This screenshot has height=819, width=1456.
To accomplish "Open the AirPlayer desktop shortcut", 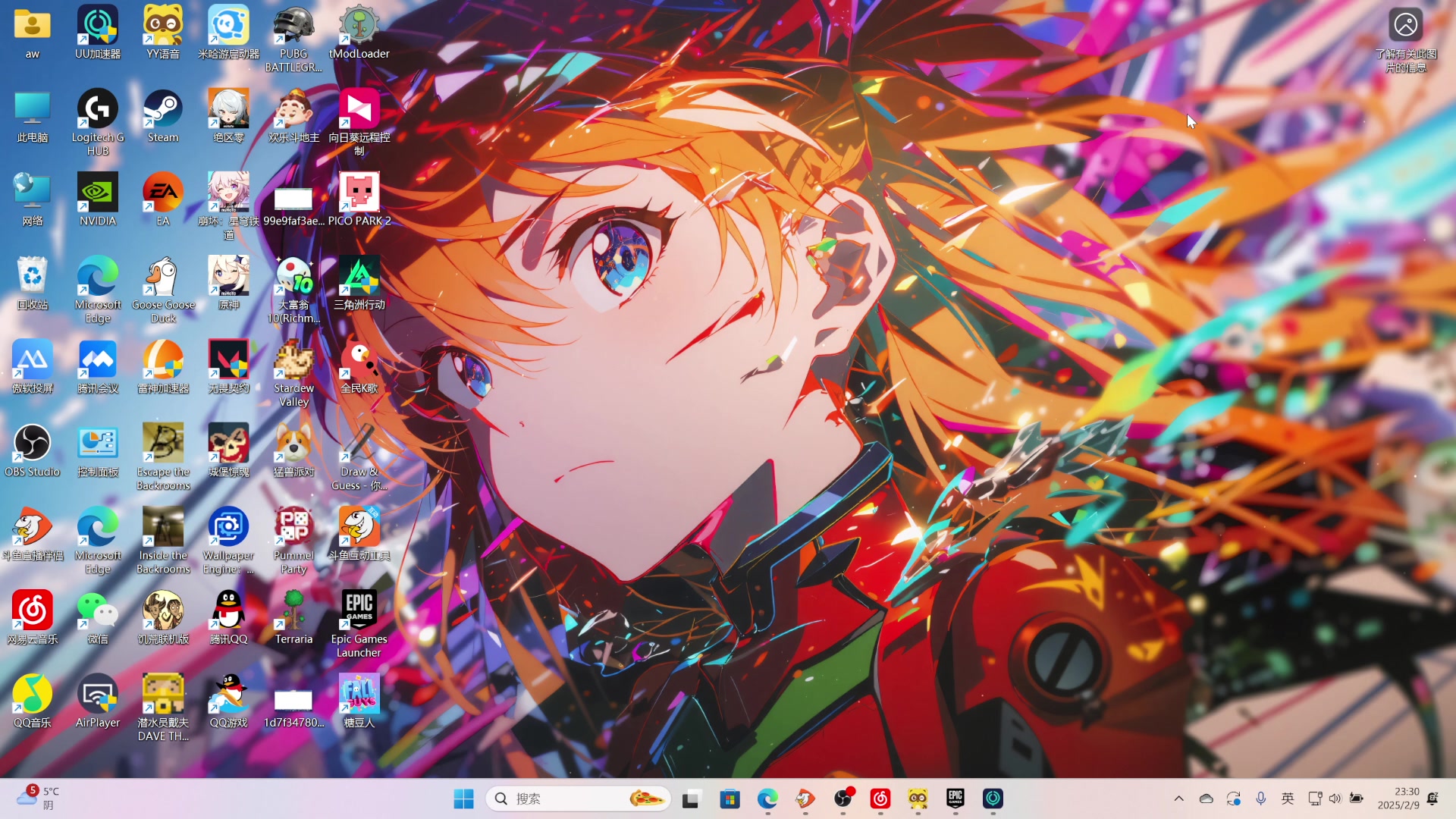I will (98, 701).
